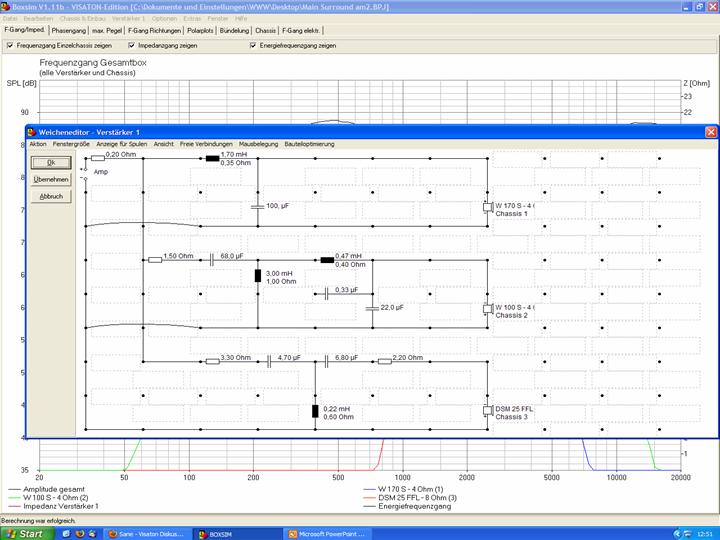Expand the Mausbelegung menu

pos(258,144)
